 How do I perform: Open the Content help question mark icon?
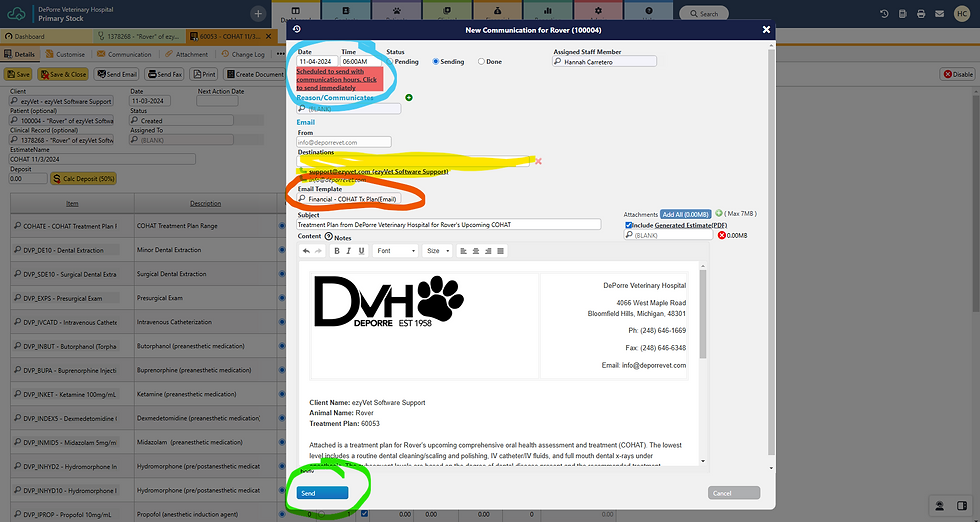(x=329, y=236)
